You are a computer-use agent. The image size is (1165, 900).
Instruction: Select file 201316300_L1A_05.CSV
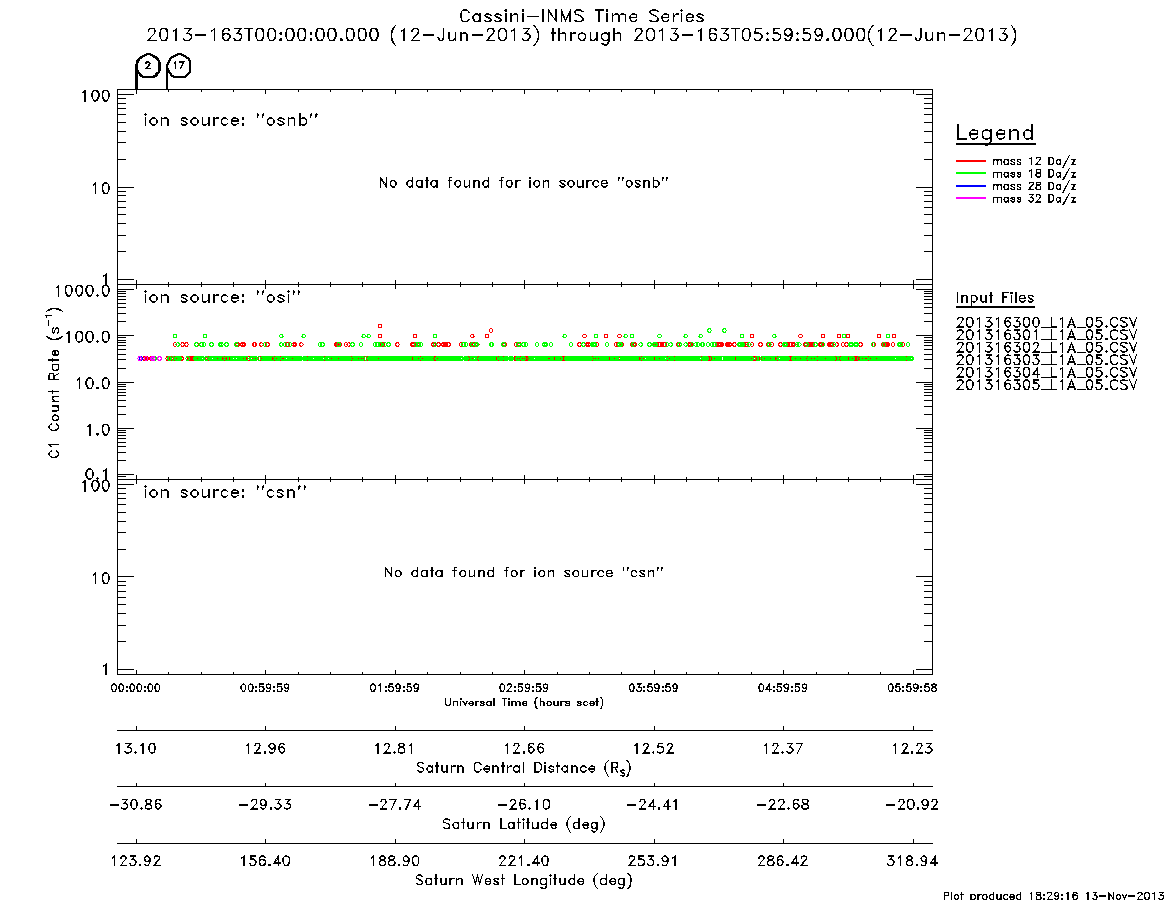click(x=1046, y=323)
